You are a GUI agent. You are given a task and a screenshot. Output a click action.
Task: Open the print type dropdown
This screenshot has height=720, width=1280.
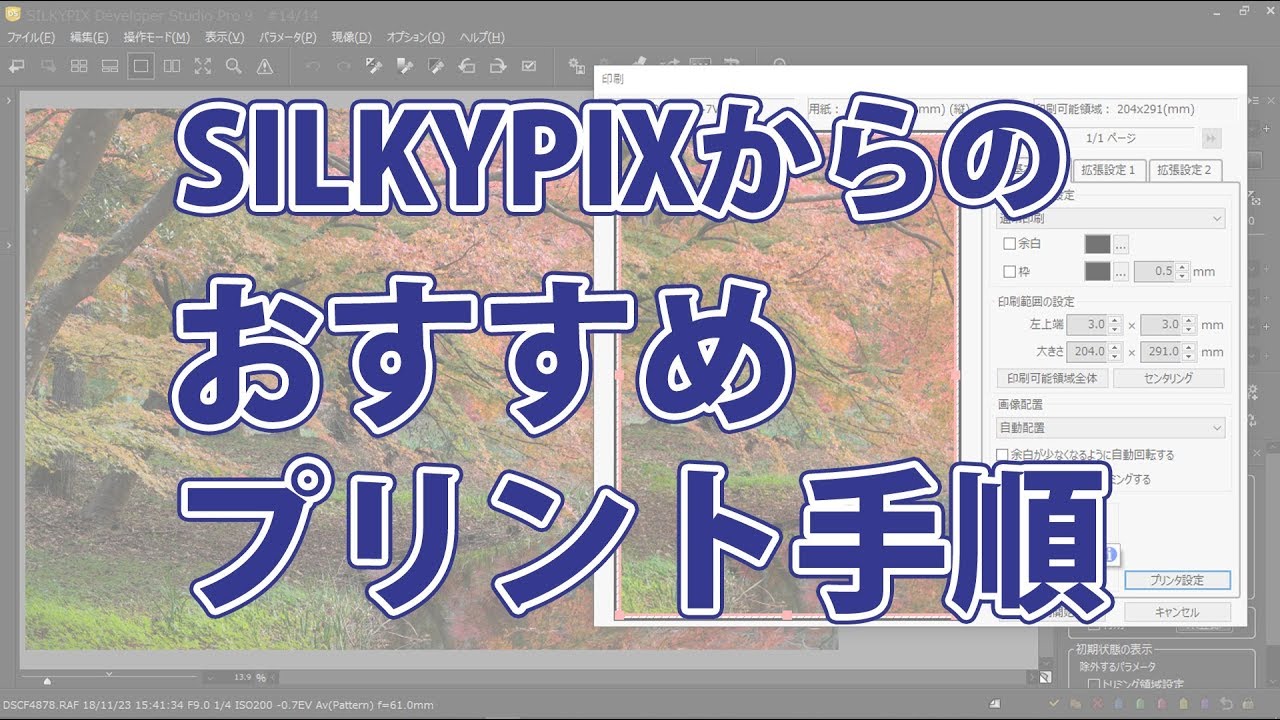1111,218
